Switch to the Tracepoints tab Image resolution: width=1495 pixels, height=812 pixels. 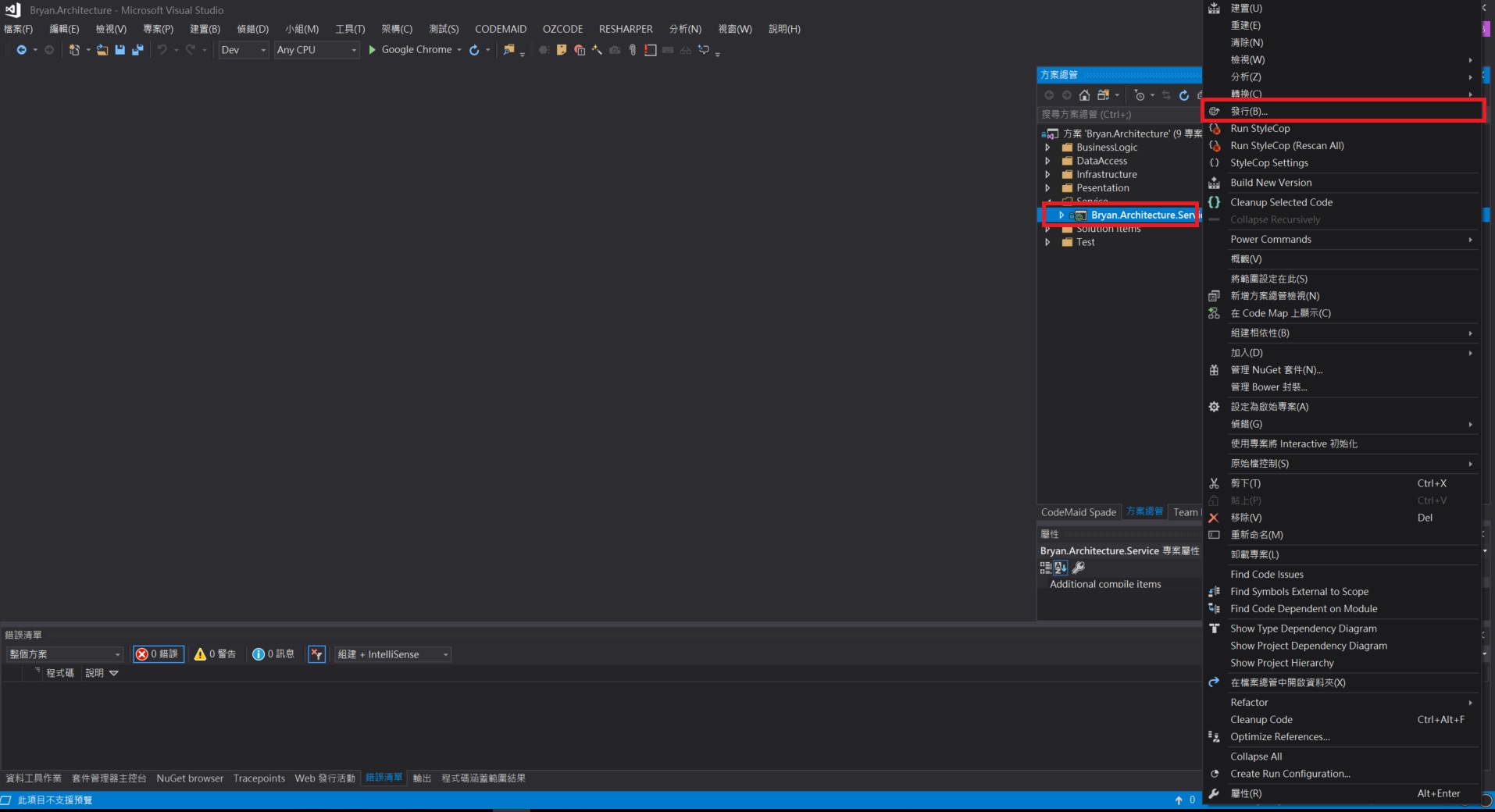pyautogui.click(x=259, y=778)
